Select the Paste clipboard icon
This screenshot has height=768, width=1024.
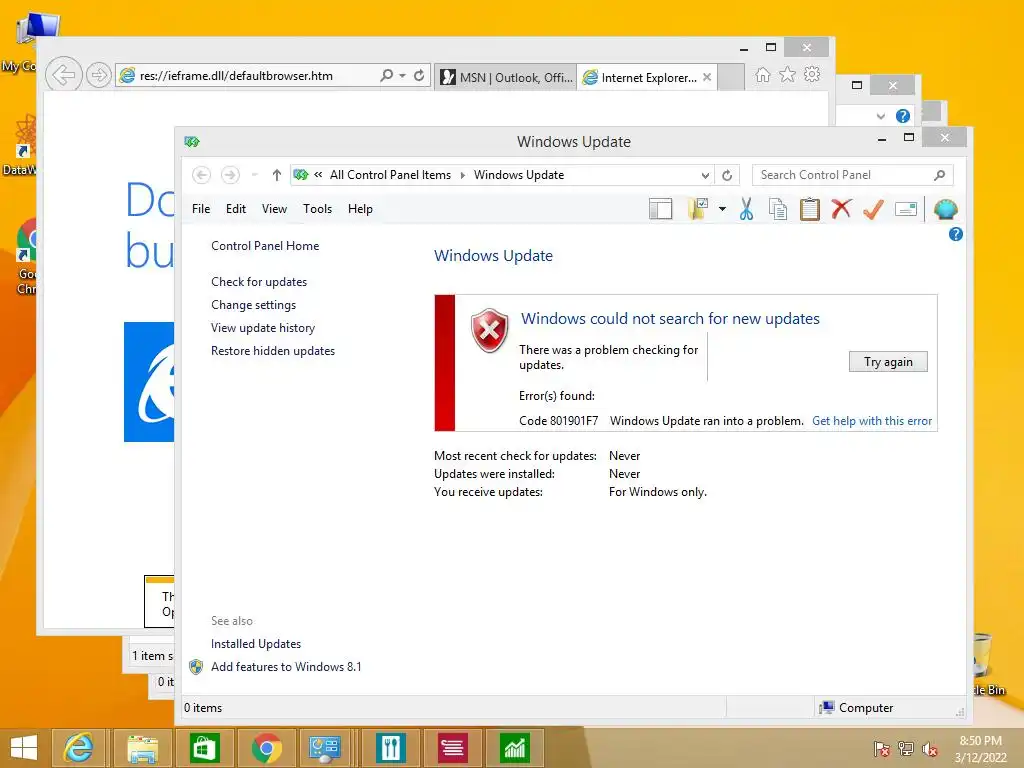810,209
